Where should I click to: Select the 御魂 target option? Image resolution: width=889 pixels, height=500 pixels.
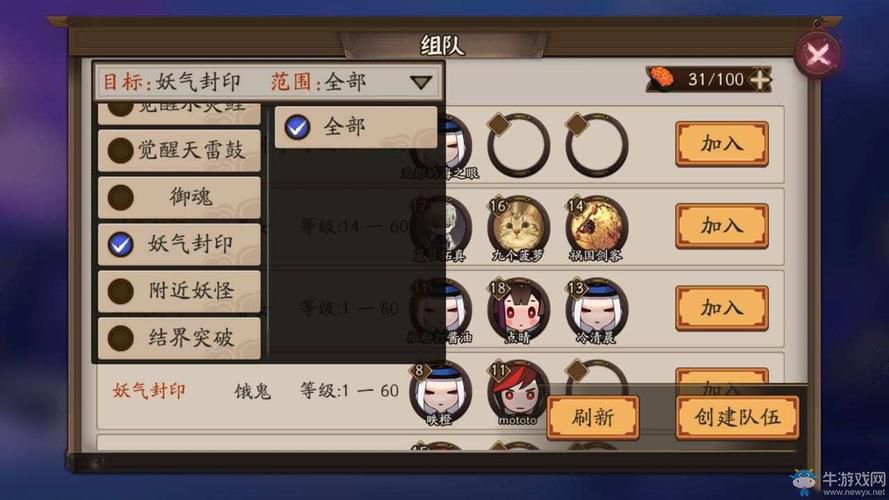[179, 198]
